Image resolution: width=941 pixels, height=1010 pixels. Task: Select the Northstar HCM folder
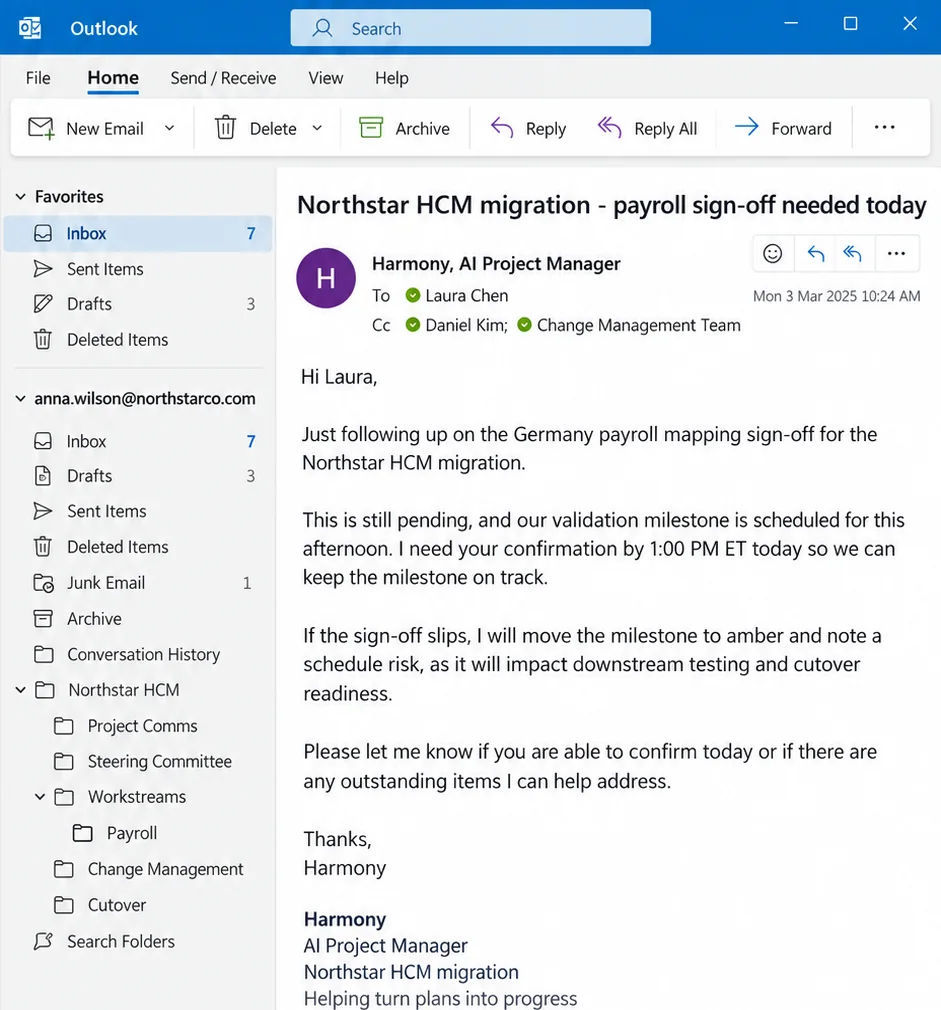tap(138, 690)
